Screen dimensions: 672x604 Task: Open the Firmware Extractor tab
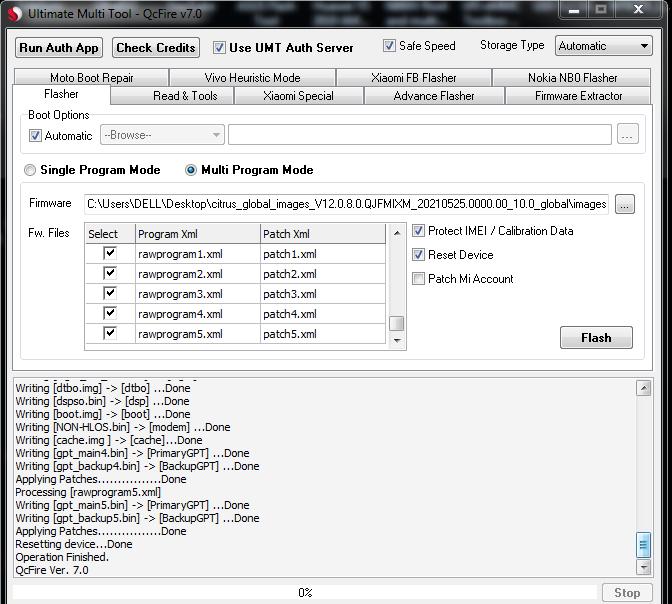[578, 96]
